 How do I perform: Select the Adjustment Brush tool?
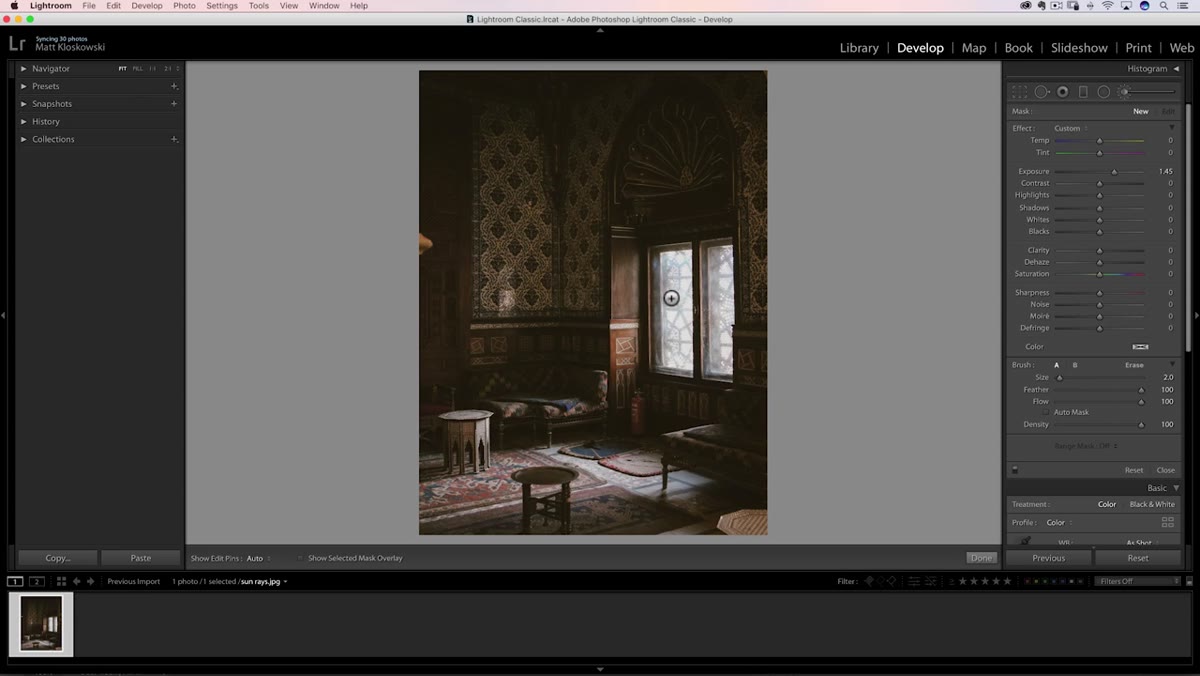coord(1148,91)
